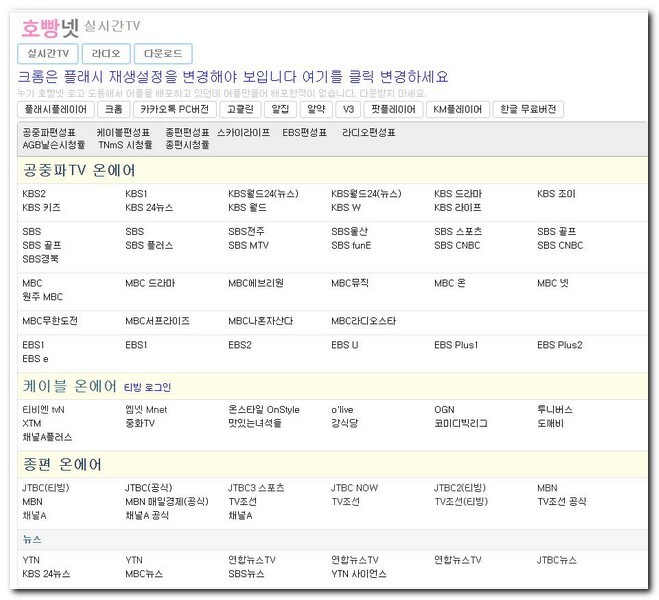Screen dimensions: 659x600
Task: Open the MBC뮤직 channel
Action: point(350,283)
